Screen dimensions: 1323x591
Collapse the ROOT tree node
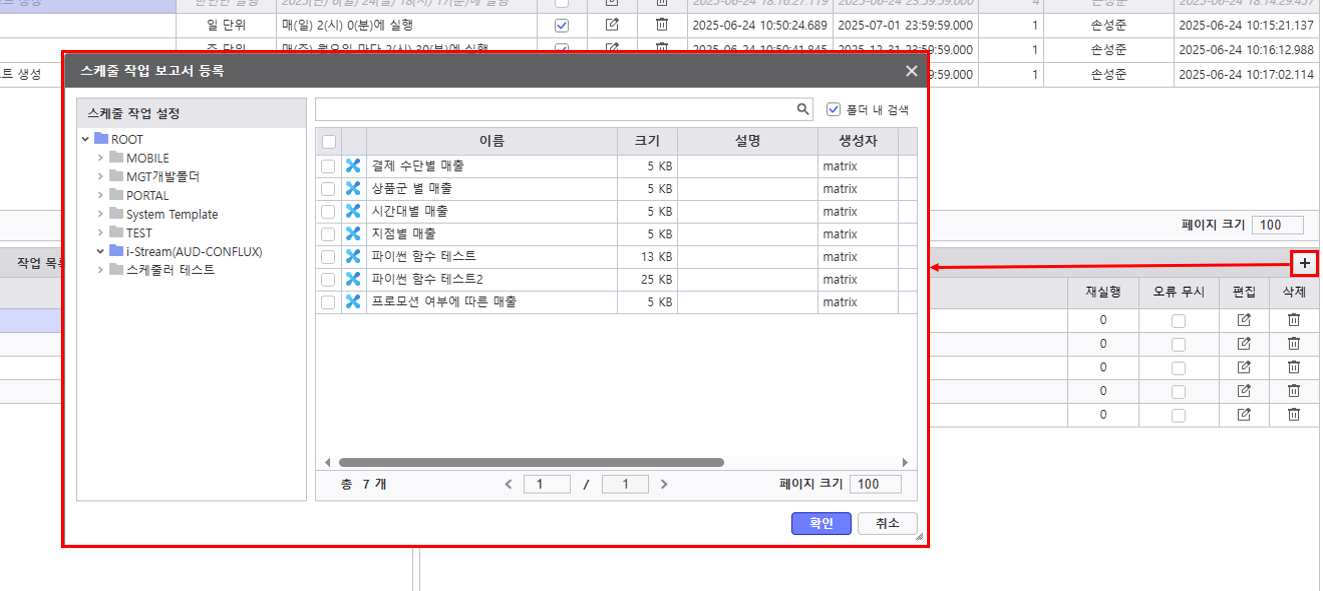86,140
